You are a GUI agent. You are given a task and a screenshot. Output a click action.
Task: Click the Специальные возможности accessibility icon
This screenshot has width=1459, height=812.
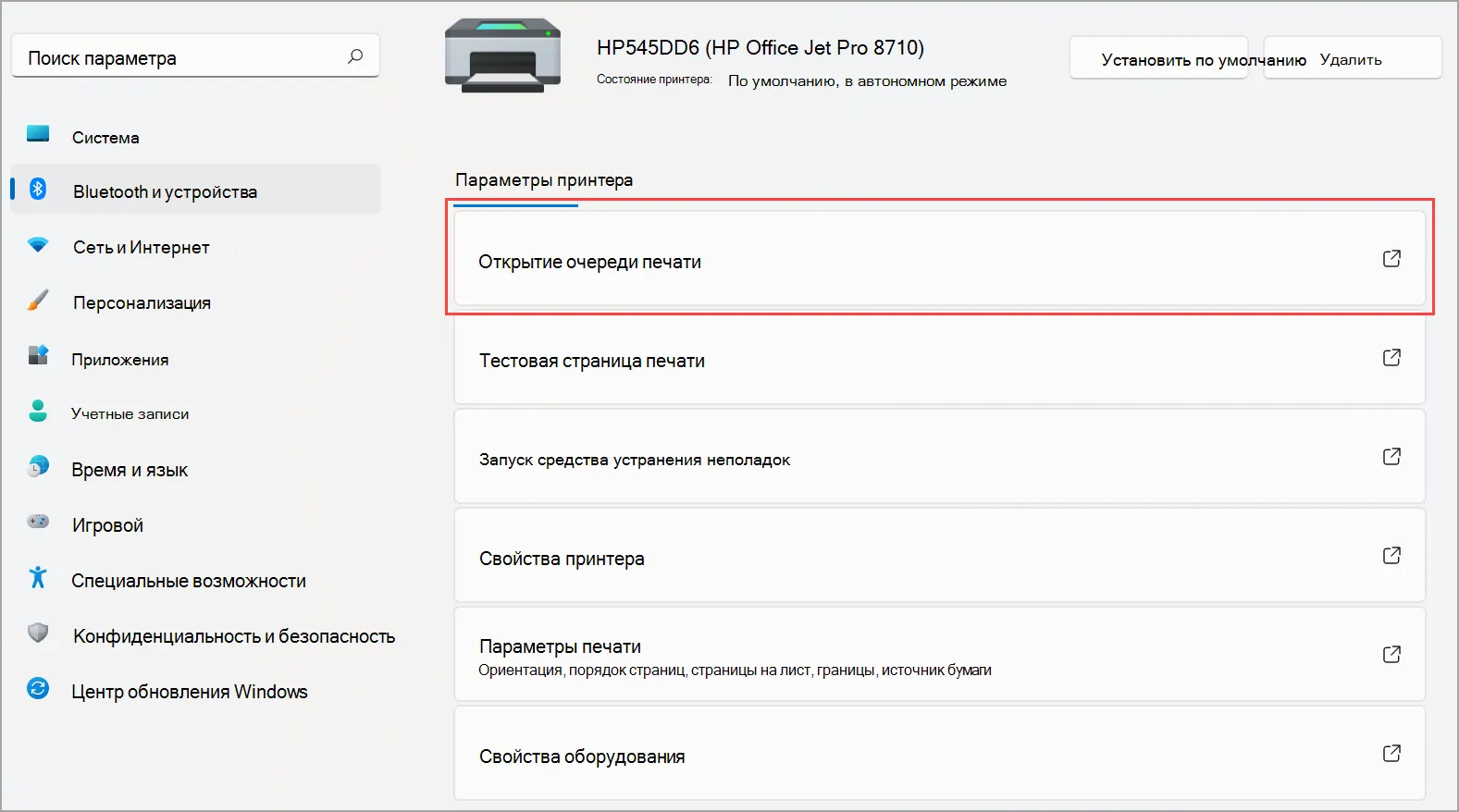point(38,577)
